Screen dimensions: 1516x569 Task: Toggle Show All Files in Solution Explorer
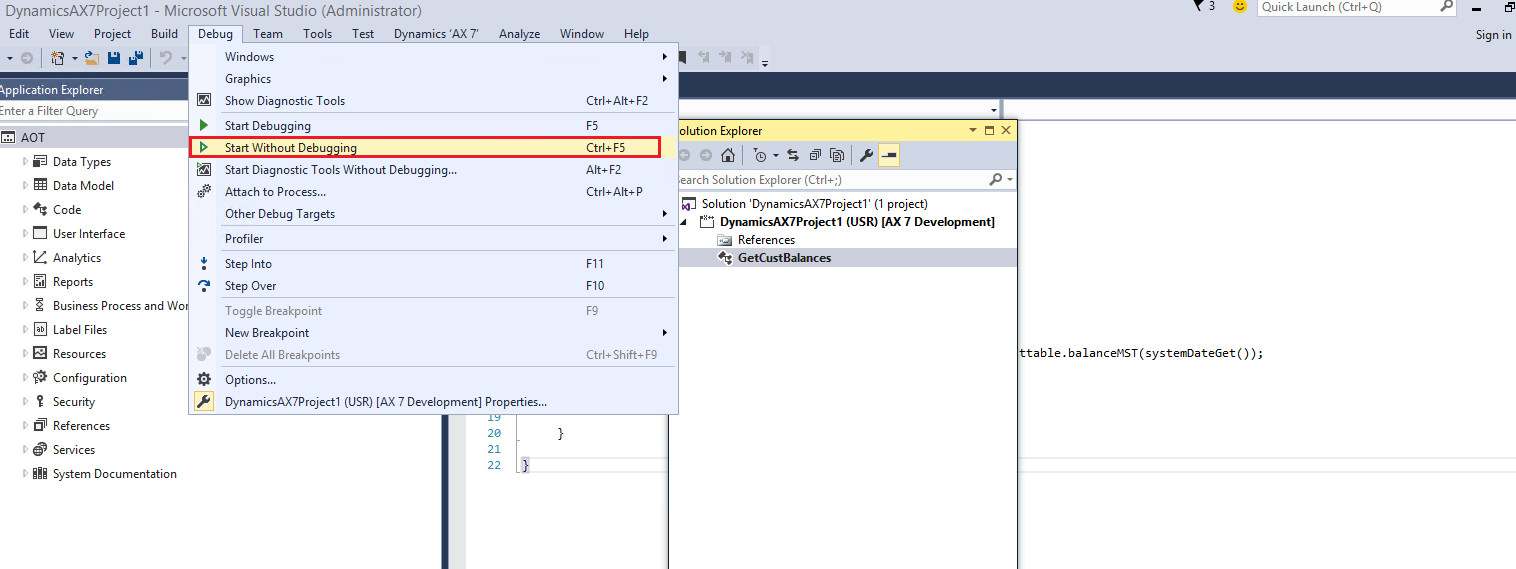[837, 155]
